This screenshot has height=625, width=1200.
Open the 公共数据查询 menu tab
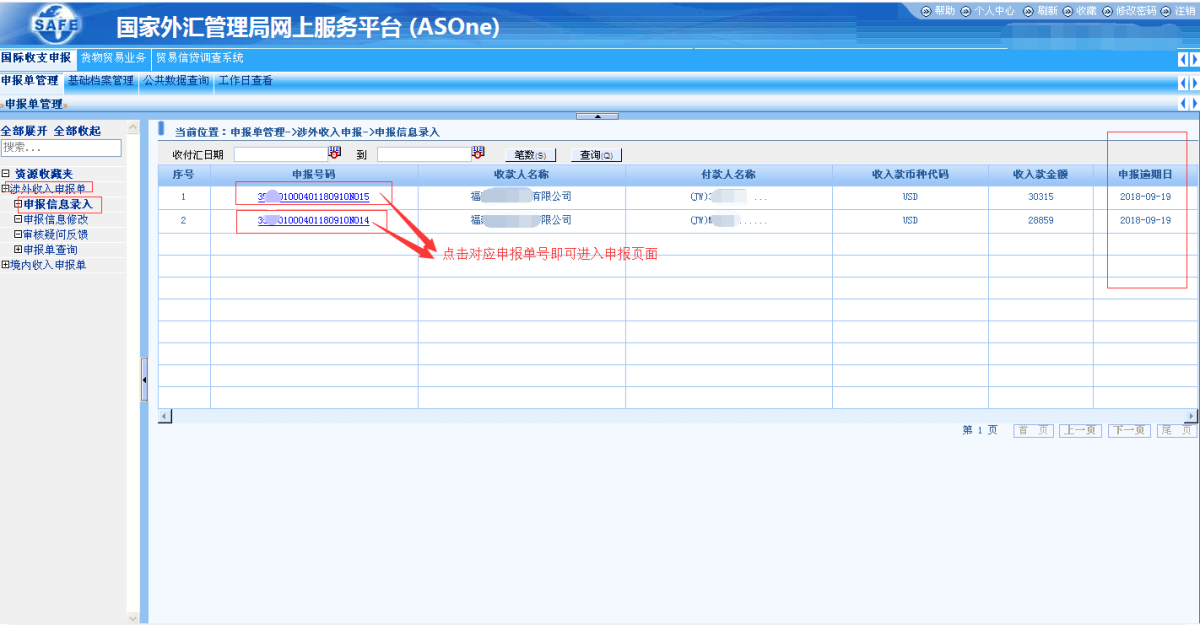click(176, 81)
